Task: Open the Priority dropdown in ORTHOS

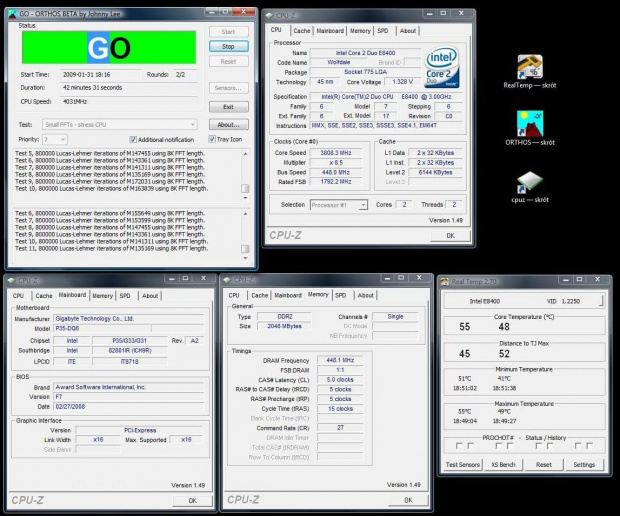Action: 55,140
